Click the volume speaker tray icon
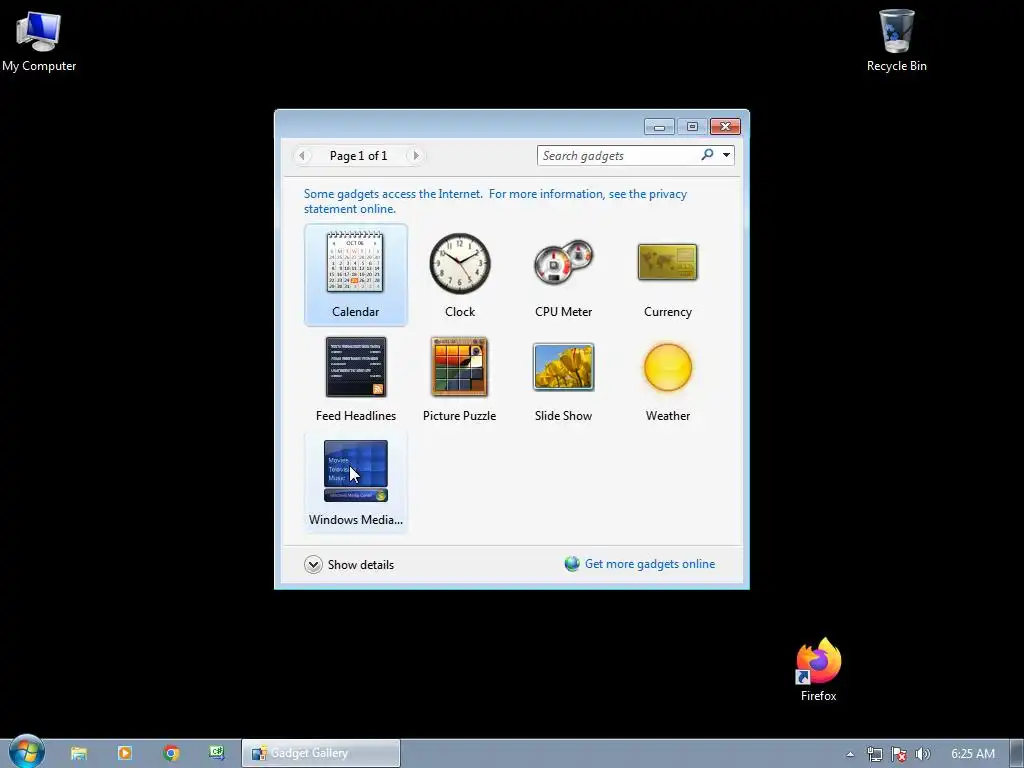The width and height of the screenshot is (1024, 768). (922, 754)
